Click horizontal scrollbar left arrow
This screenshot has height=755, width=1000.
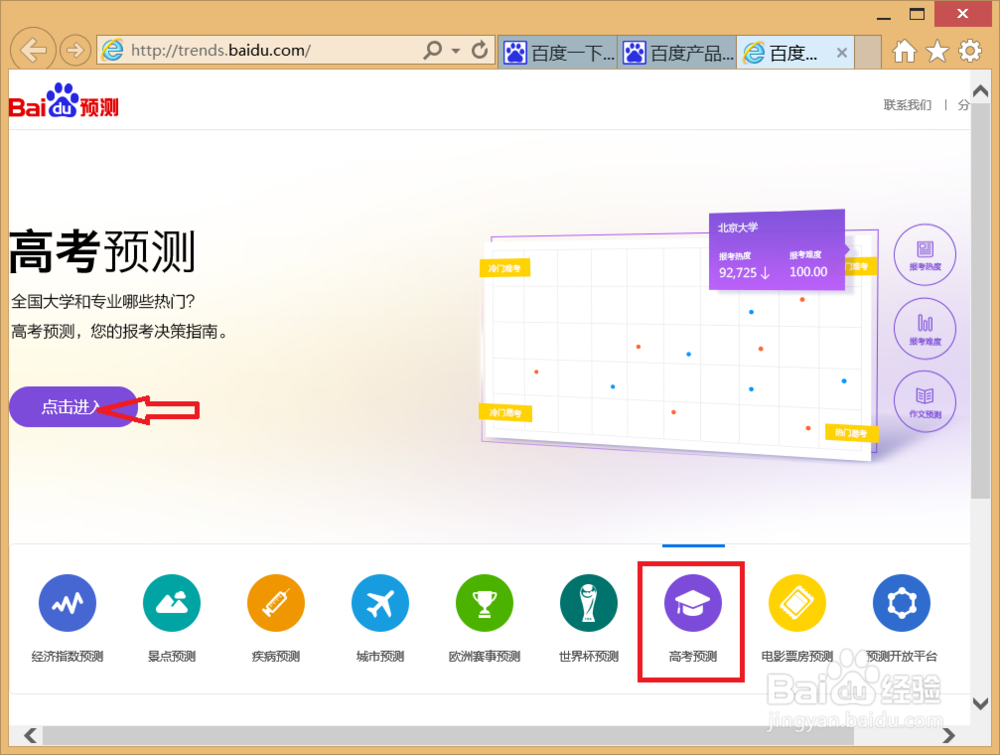tap(30, 735)
